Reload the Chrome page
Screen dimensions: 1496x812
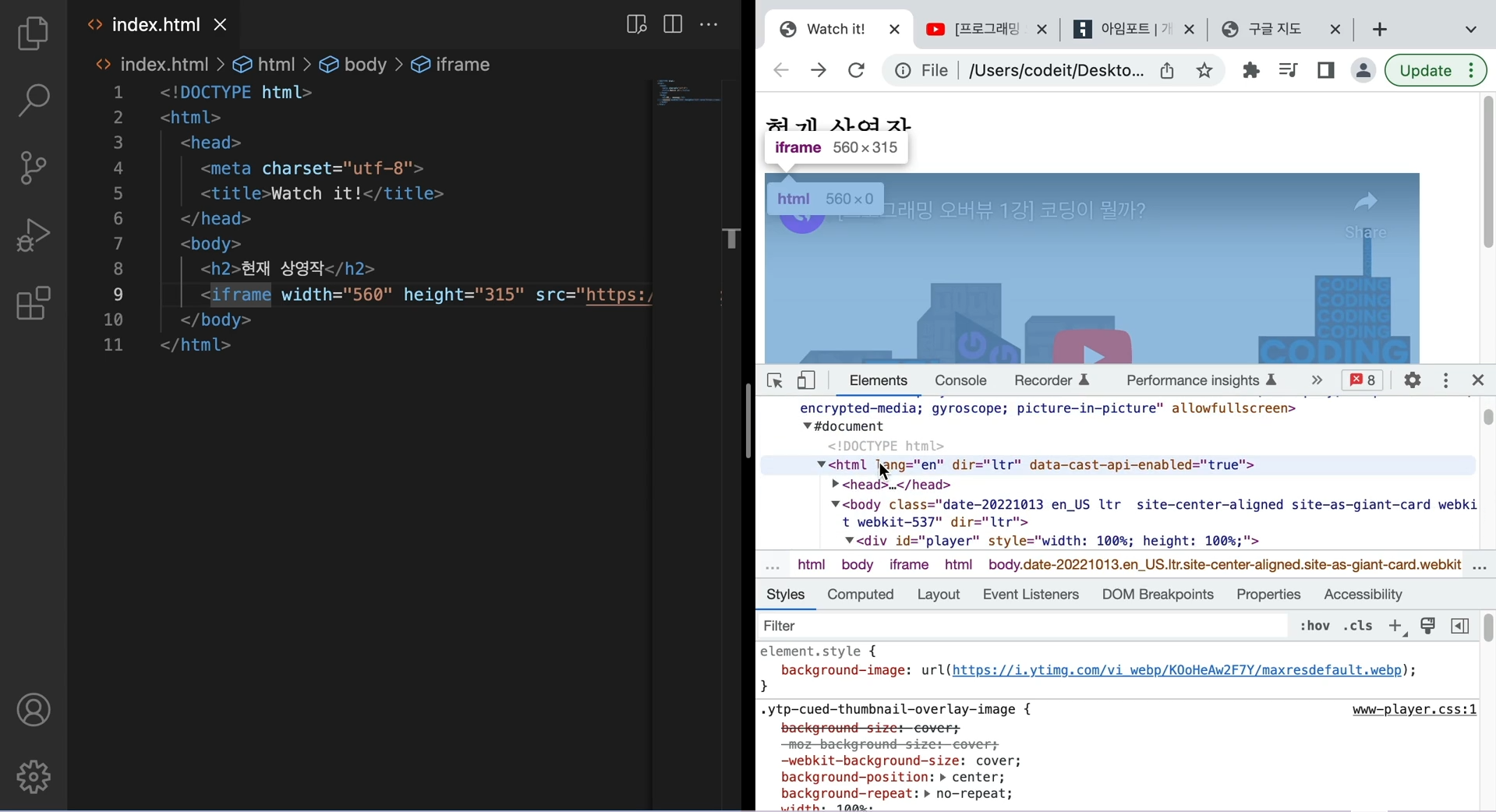[856, 71]
